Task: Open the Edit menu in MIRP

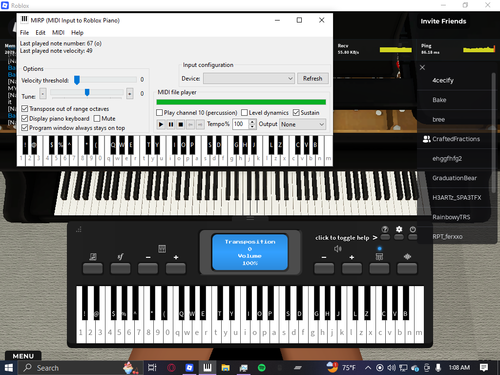Action: (x=40, y=33)
